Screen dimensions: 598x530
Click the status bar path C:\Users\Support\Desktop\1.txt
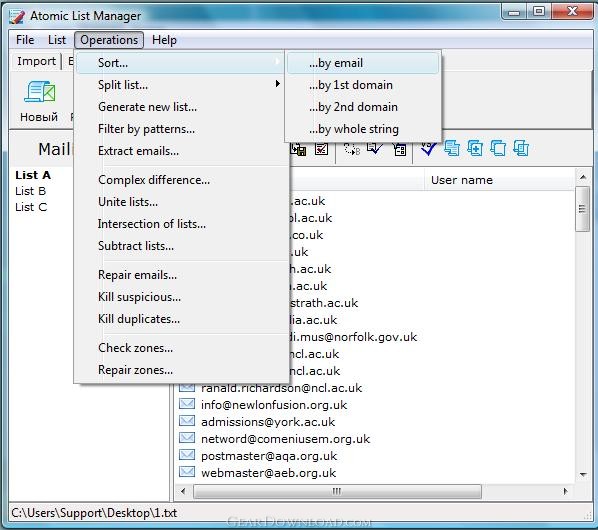pos(94,513)
